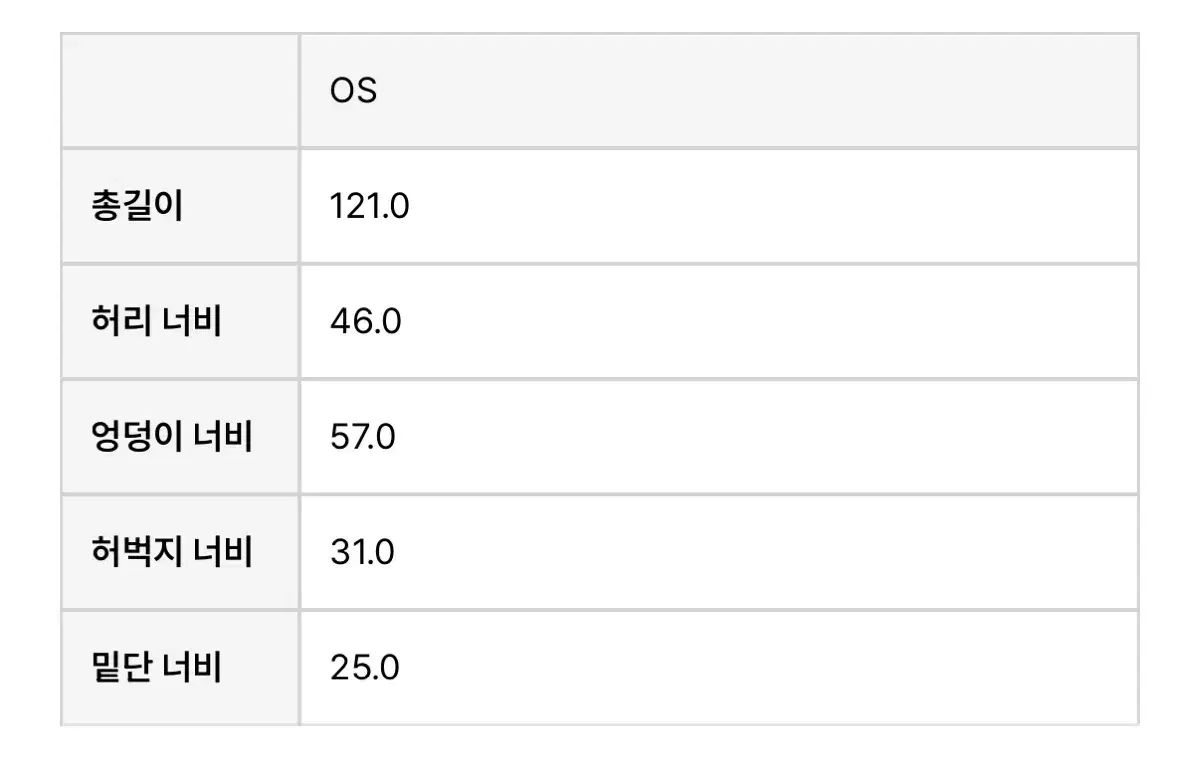Click blank area right of 25.0
The width and height of the screenshot is (1200, 774).
(x=768, y=667)
